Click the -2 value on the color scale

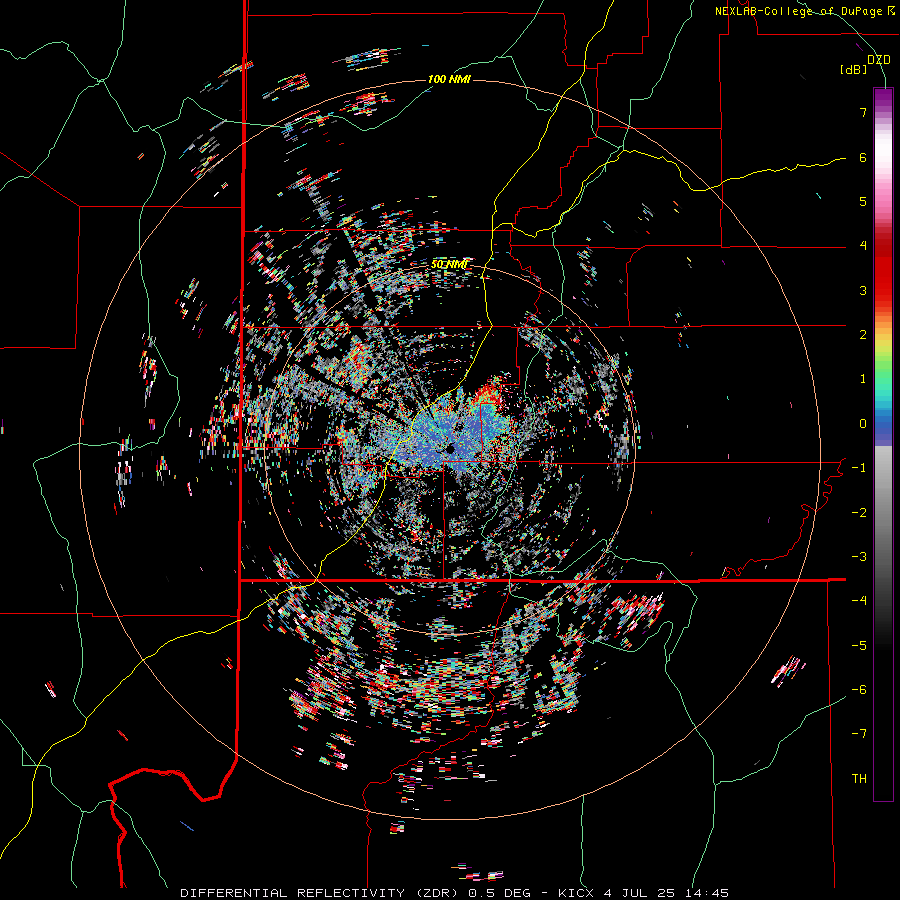pyautogui.click(x=859, y=512)
